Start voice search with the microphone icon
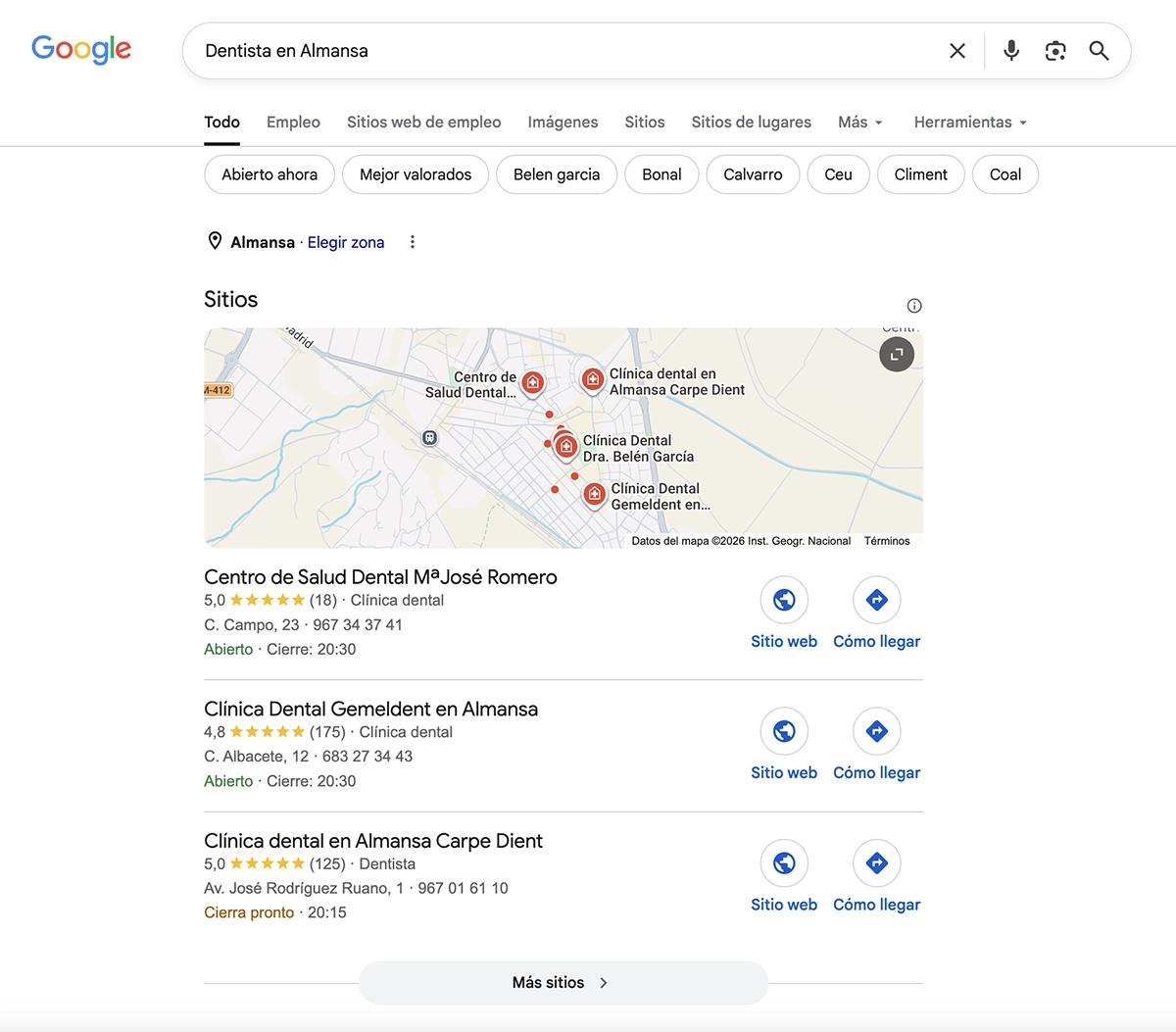The image size is (1176, 1032). tap(1011, 51)
